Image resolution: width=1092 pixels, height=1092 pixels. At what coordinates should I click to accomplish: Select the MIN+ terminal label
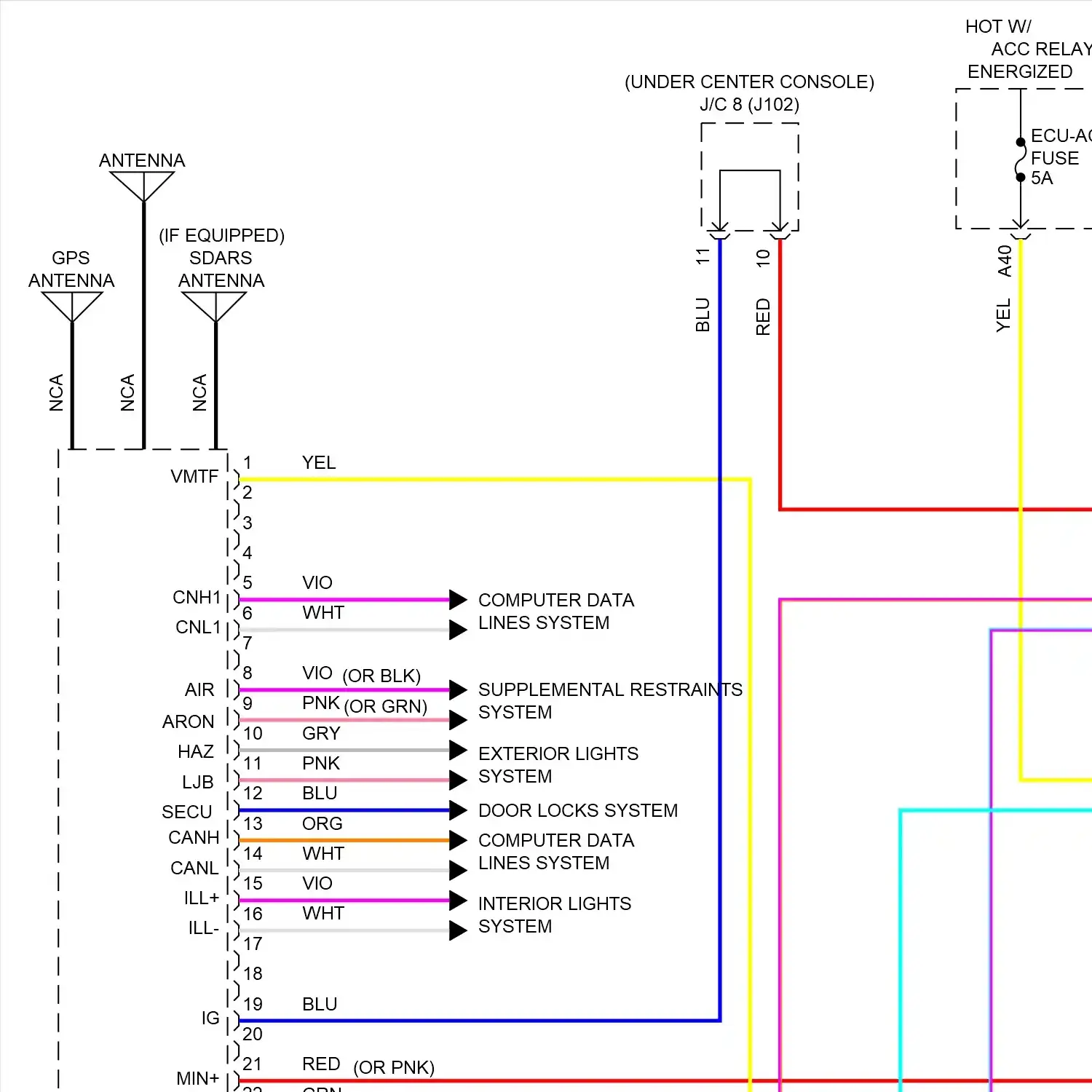(198, 1078)
